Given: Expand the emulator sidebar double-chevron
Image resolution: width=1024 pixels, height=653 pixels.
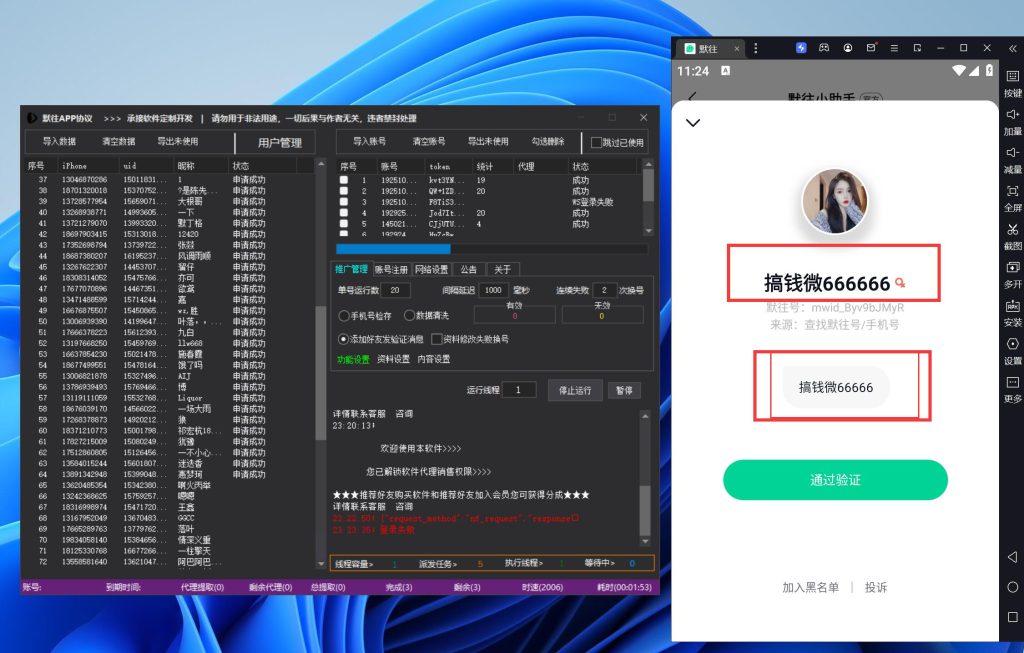Looking at the screenshot, I should coord(1012,47).
